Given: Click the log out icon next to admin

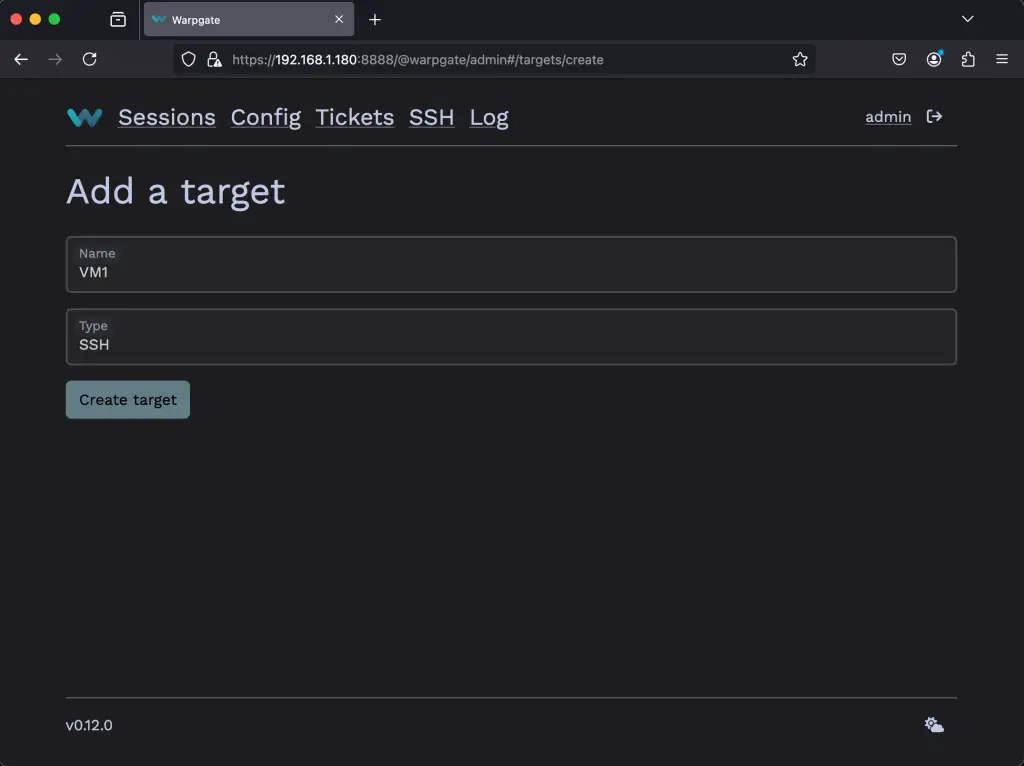Looking at the screenshot, I should click(933, 116).
